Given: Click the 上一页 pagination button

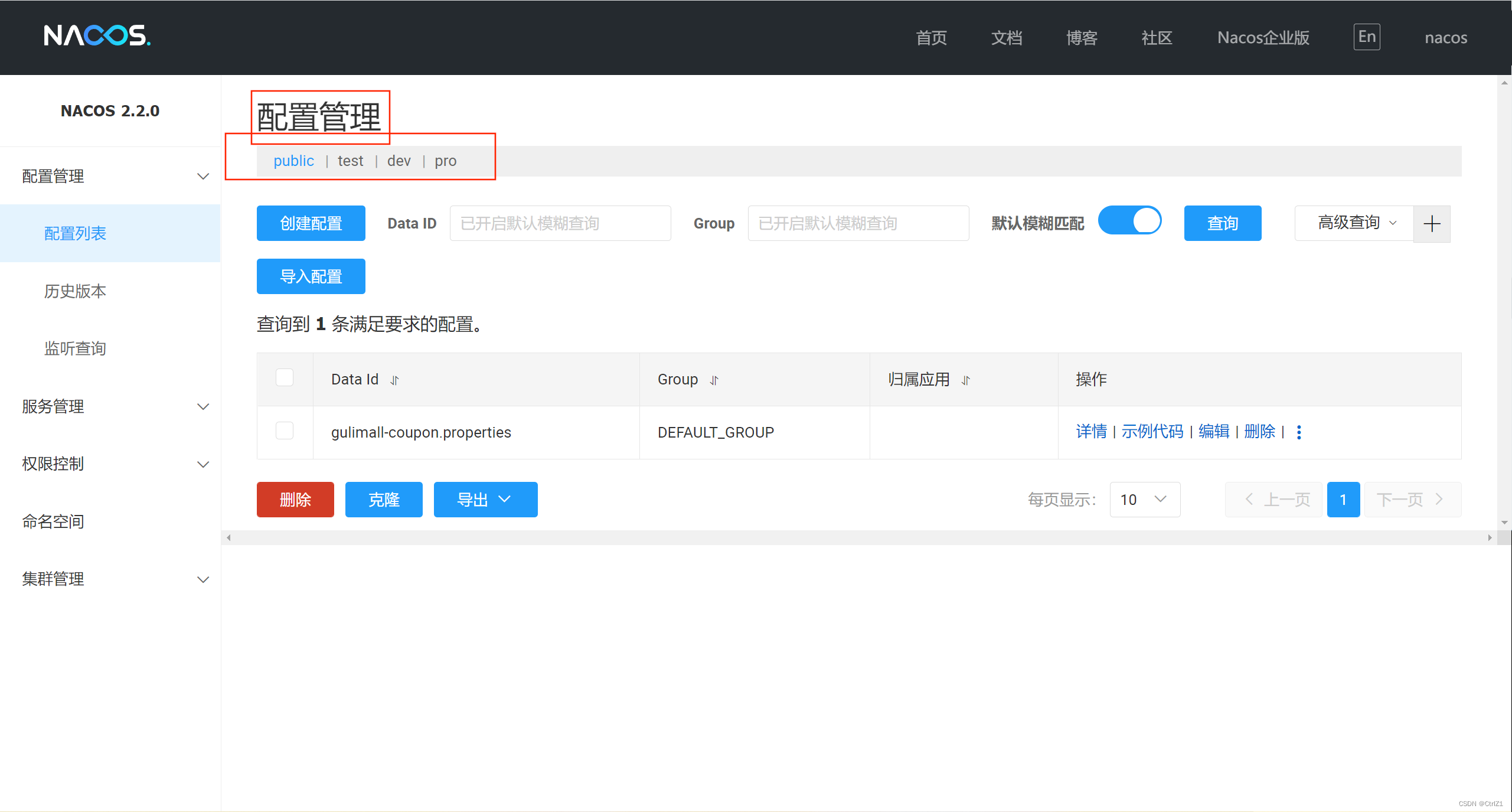Looking at the screenshot, I should click(1273, 500).
